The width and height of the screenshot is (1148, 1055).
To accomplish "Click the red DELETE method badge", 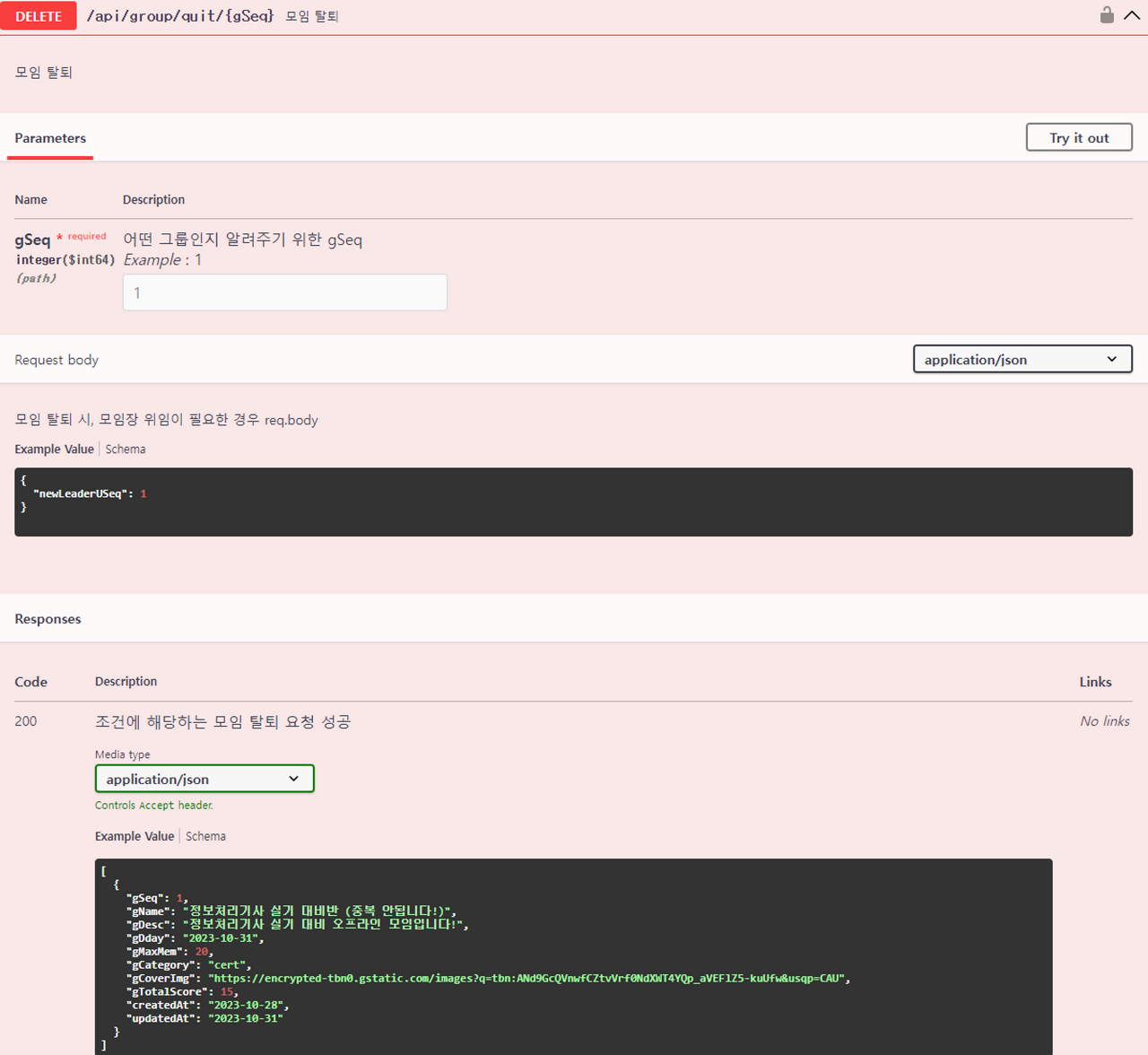I will [39, 16].
